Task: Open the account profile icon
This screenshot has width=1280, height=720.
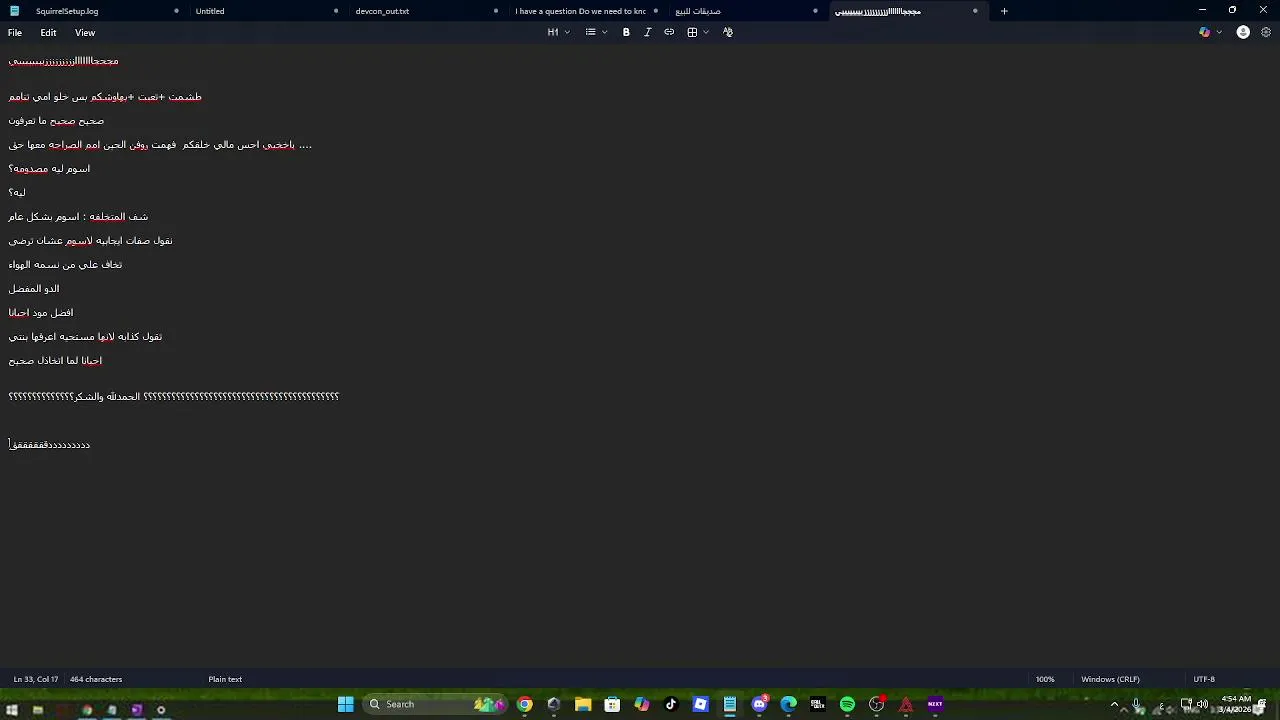Action: (x=1243, y=32)
